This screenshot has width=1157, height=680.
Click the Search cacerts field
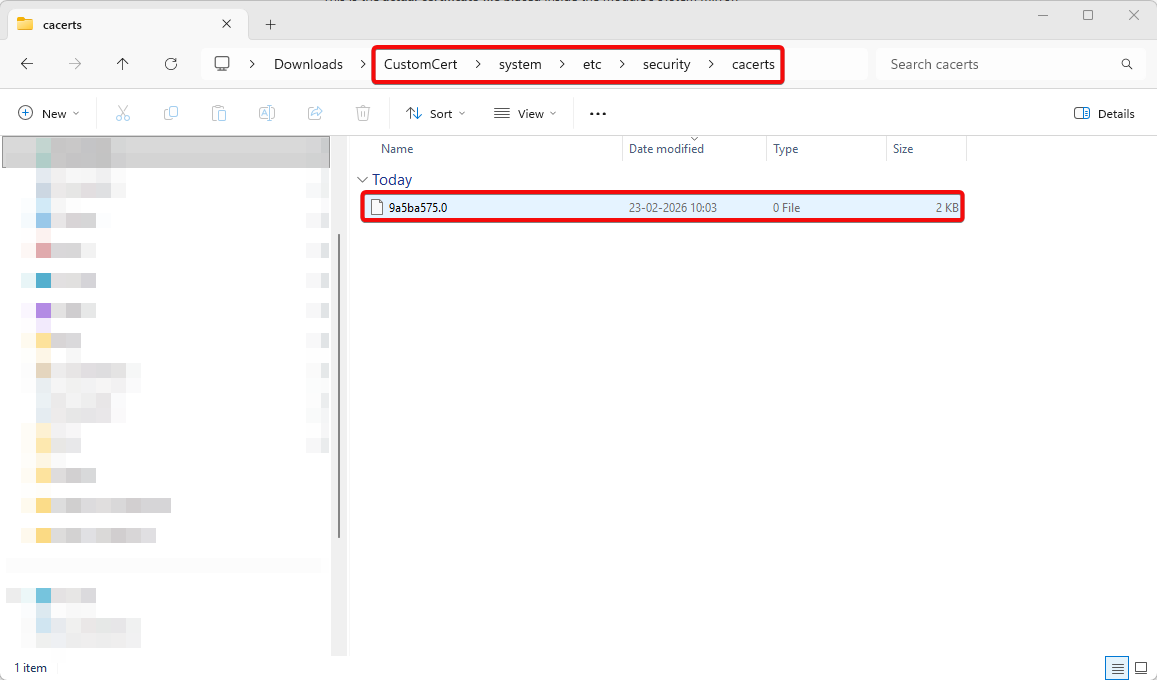[1000, 64]
